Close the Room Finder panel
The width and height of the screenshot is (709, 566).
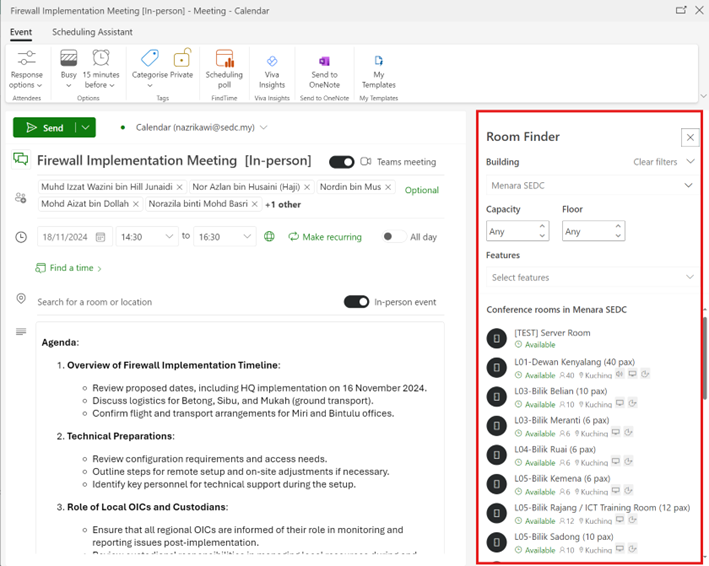pyautogui.click(x=689, y=137)
